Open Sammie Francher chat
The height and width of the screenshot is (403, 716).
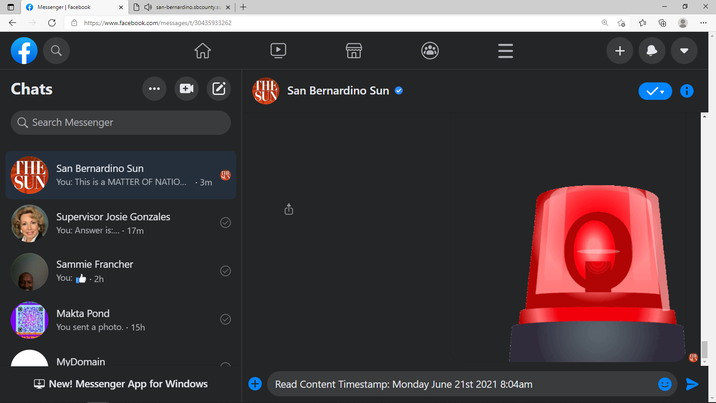[121, 272]
